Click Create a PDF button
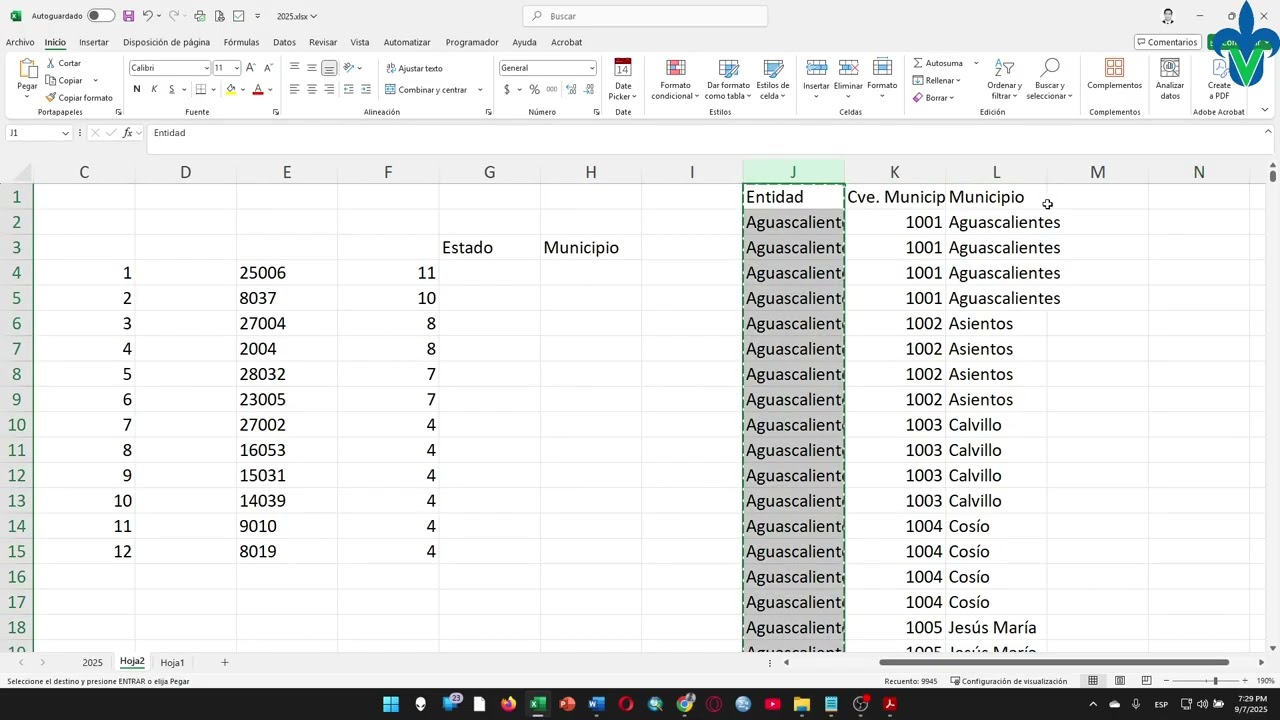This screenshot has width=1280, height=720. pyautogui.click(x=1219, y=78)
